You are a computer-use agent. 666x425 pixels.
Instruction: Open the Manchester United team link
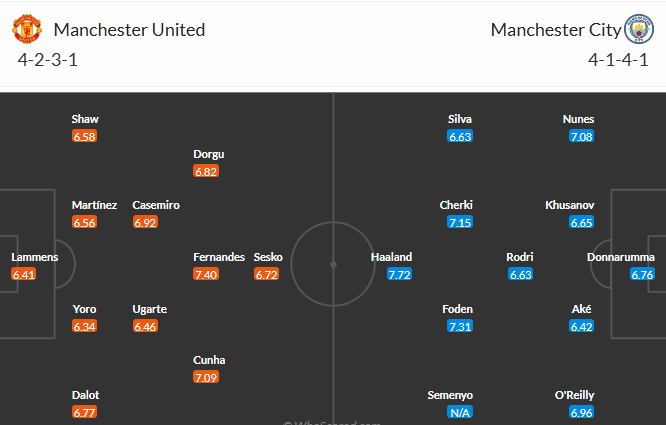coord(129,30)
